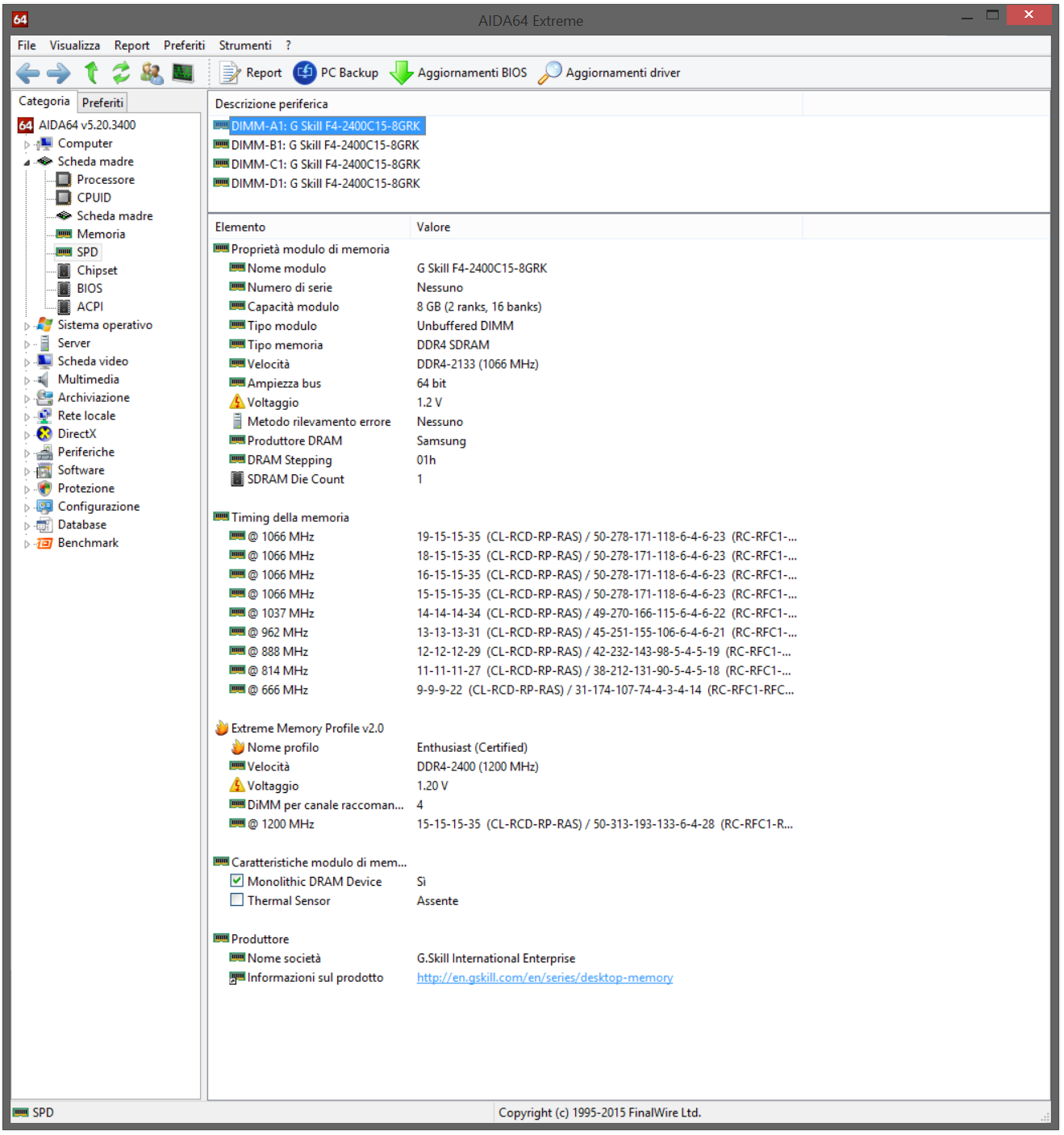Open the ? help menu

pos(288,45)
